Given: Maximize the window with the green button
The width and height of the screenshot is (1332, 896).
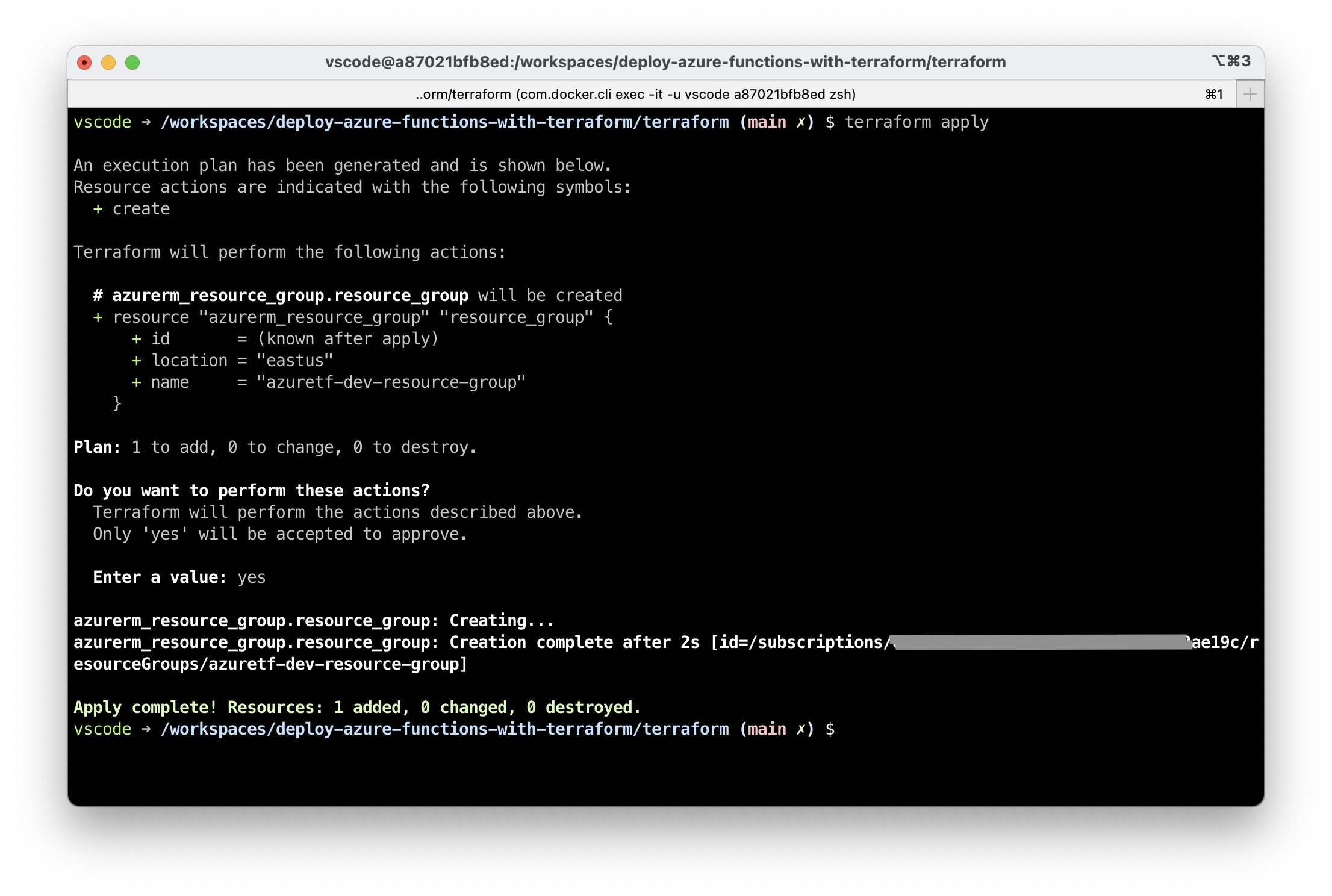Looking at the screenshot, I should pyautogui.click(x=132, y=63).
